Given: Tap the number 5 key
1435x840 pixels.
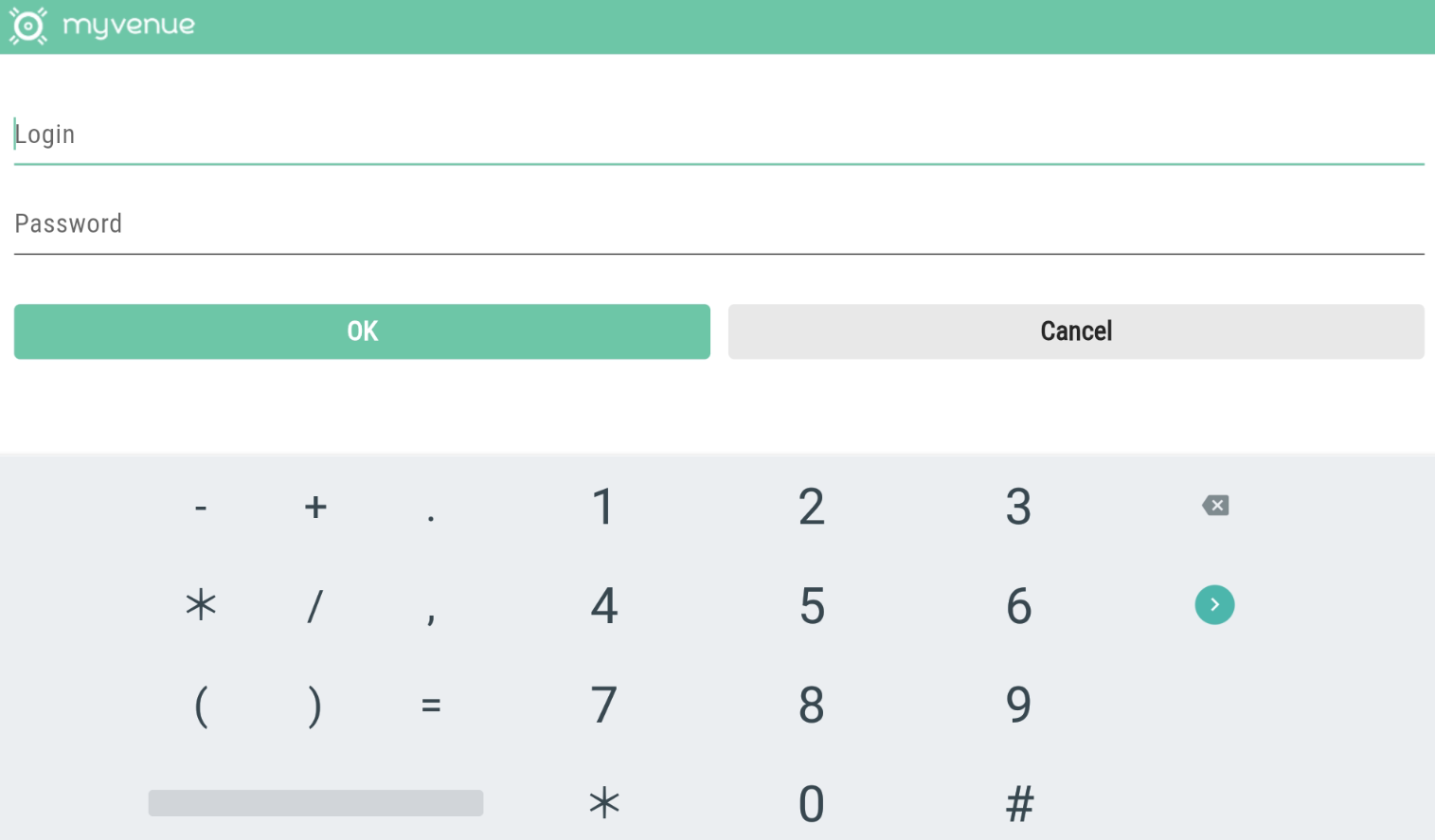Looking at the screenshot, I should coord(812,606).
